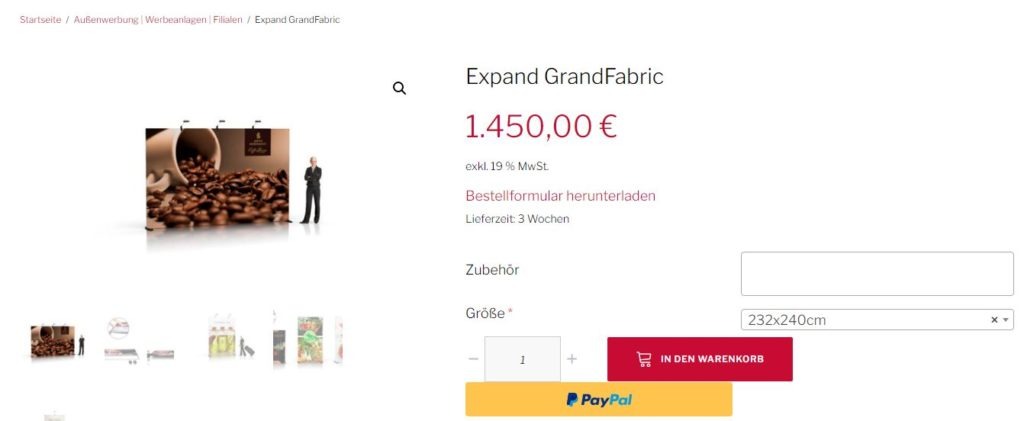Open the Größe dropdown arrow
Viewport: 1024px width, 421px height.
pyautogui.click(x=1006, y=320)
